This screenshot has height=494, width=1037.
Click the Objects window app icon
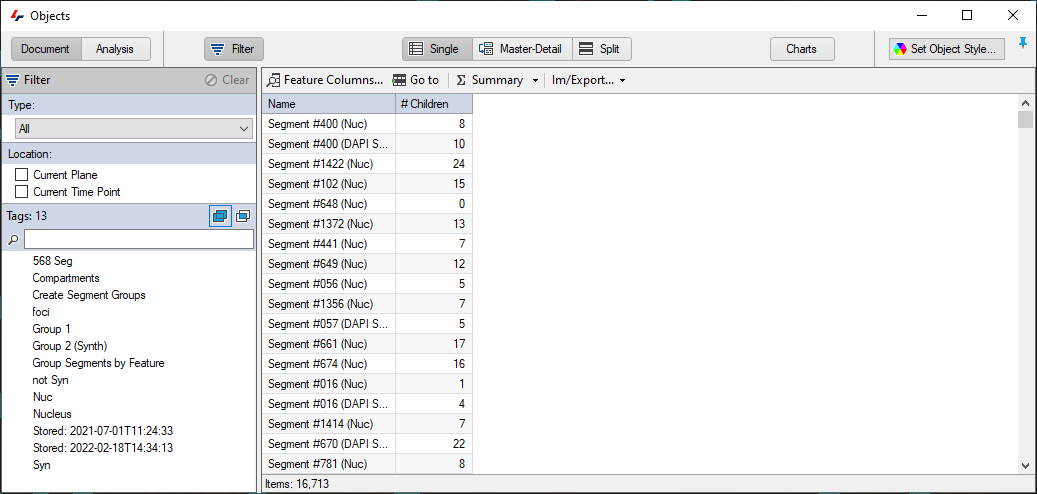[18, 15]
